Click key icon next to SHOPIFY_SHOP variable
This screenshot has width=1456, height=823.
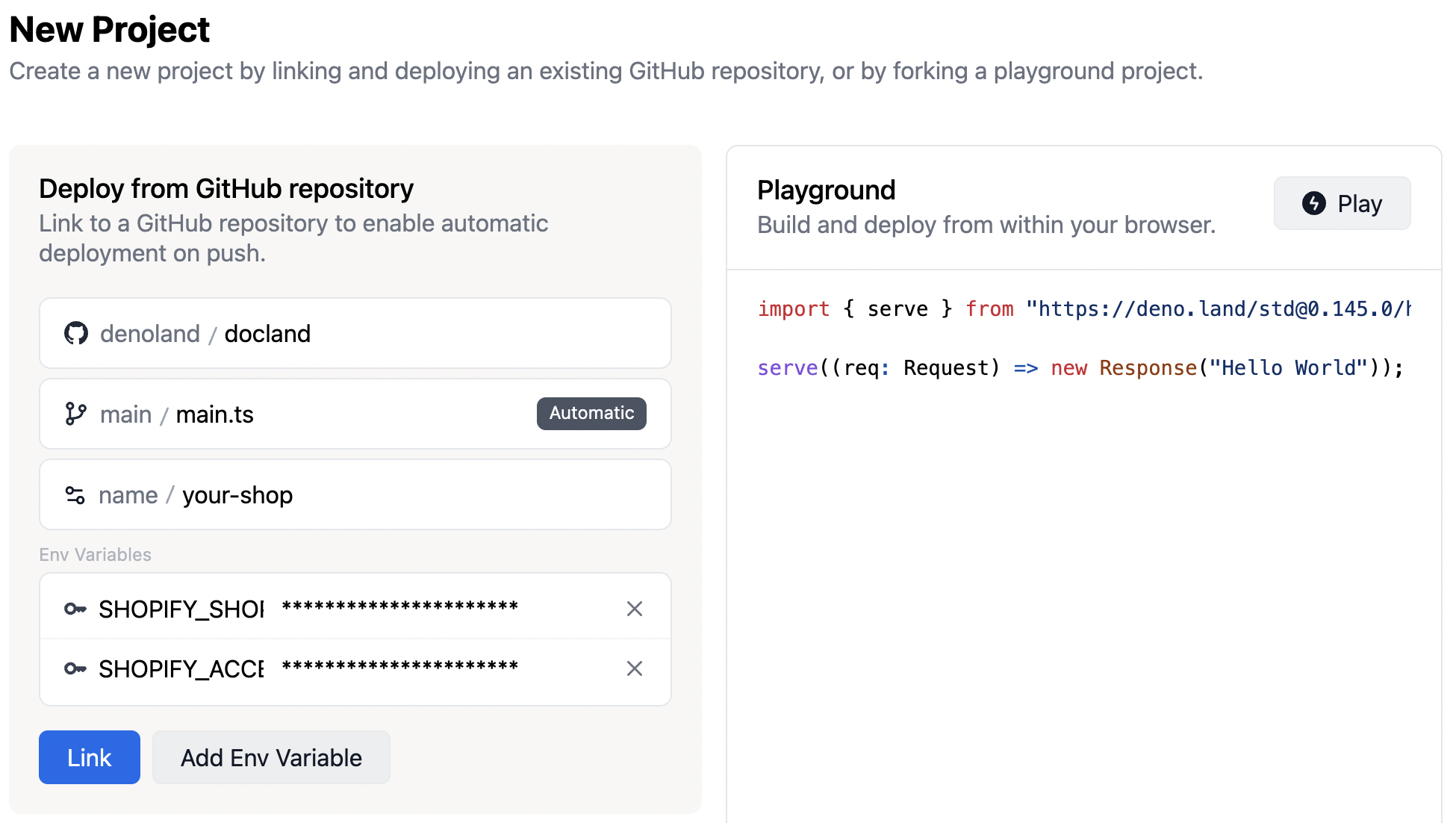pos(75,609)
